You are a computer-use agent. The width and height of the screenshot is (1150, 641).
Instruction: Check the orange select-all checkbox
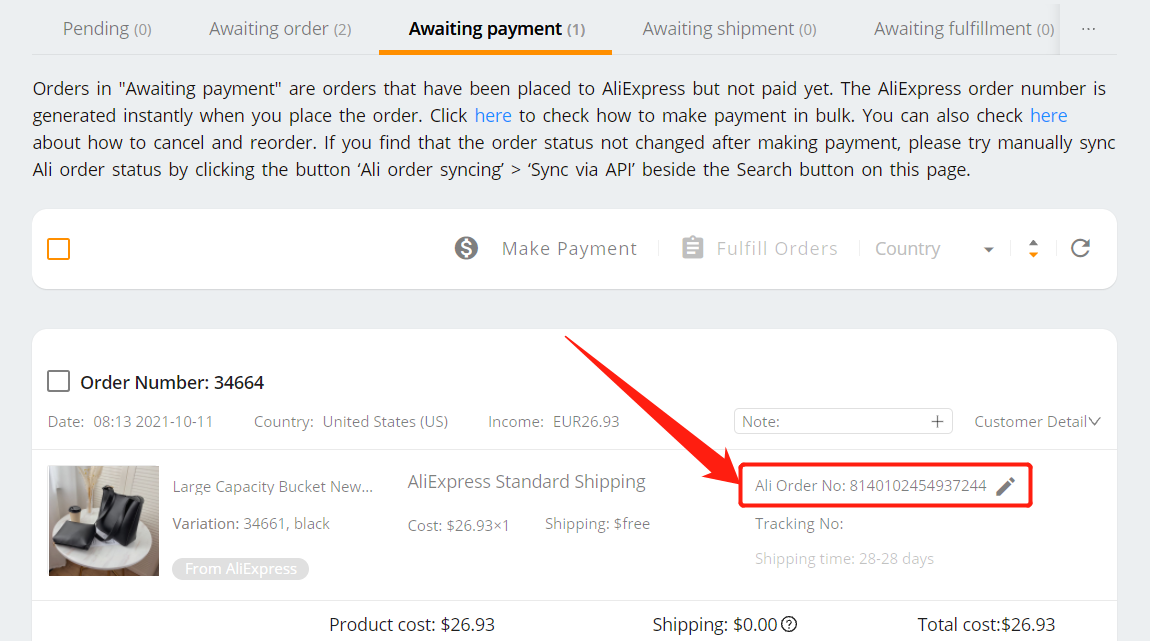(59, 249)
